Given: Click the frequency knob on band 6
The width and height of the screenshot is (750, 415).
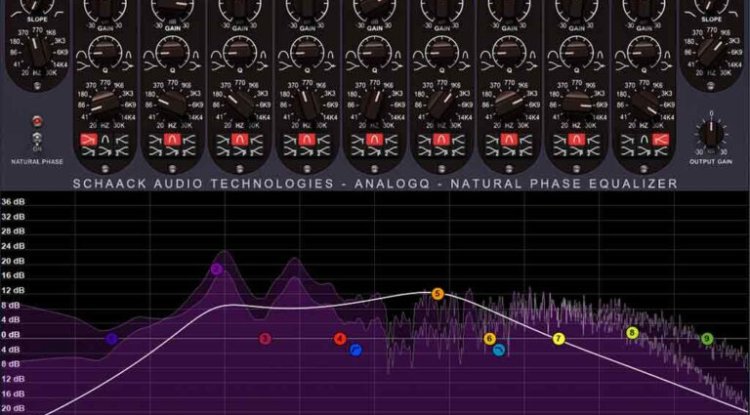Looking at the screenshot, I should (x=441, y=104).
